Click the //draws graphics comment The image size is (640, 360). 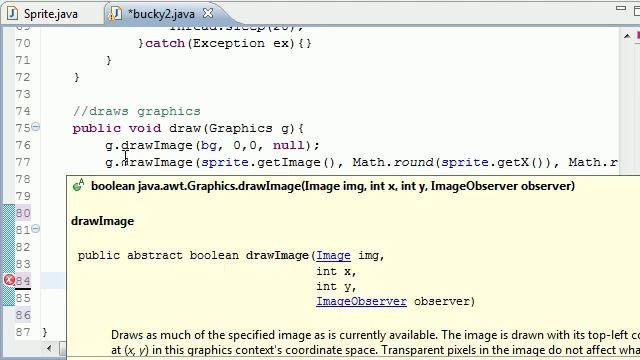tap(137, 111)
